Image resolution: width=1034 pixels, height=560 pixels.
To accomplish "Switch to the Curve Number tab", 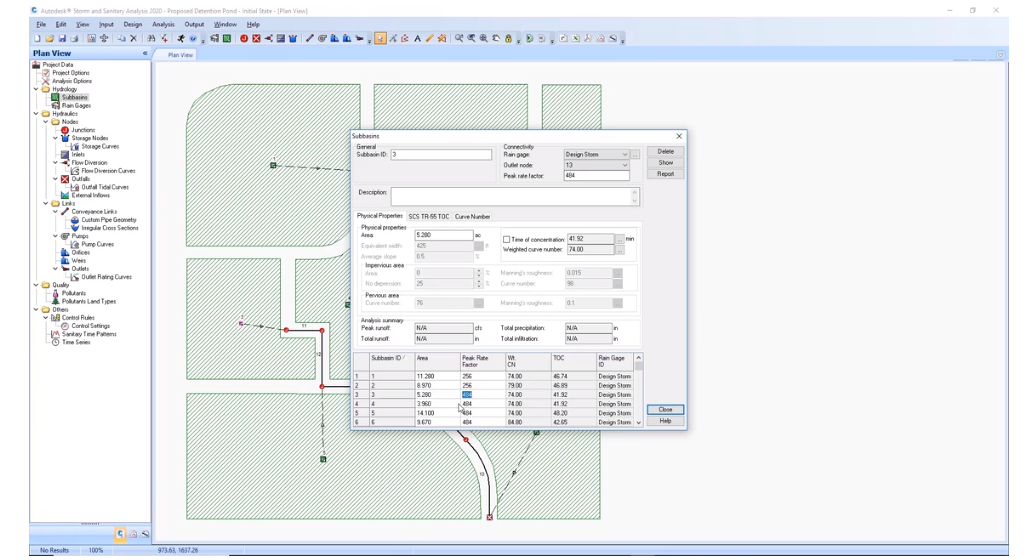I will point(472,216).
